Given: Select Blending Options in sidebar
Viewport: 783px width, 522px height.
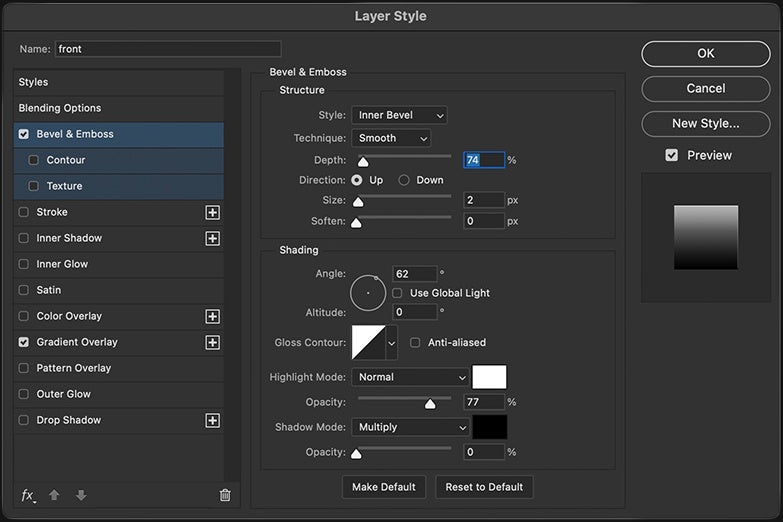Looking at the screenshot, I should coord(119,108).
